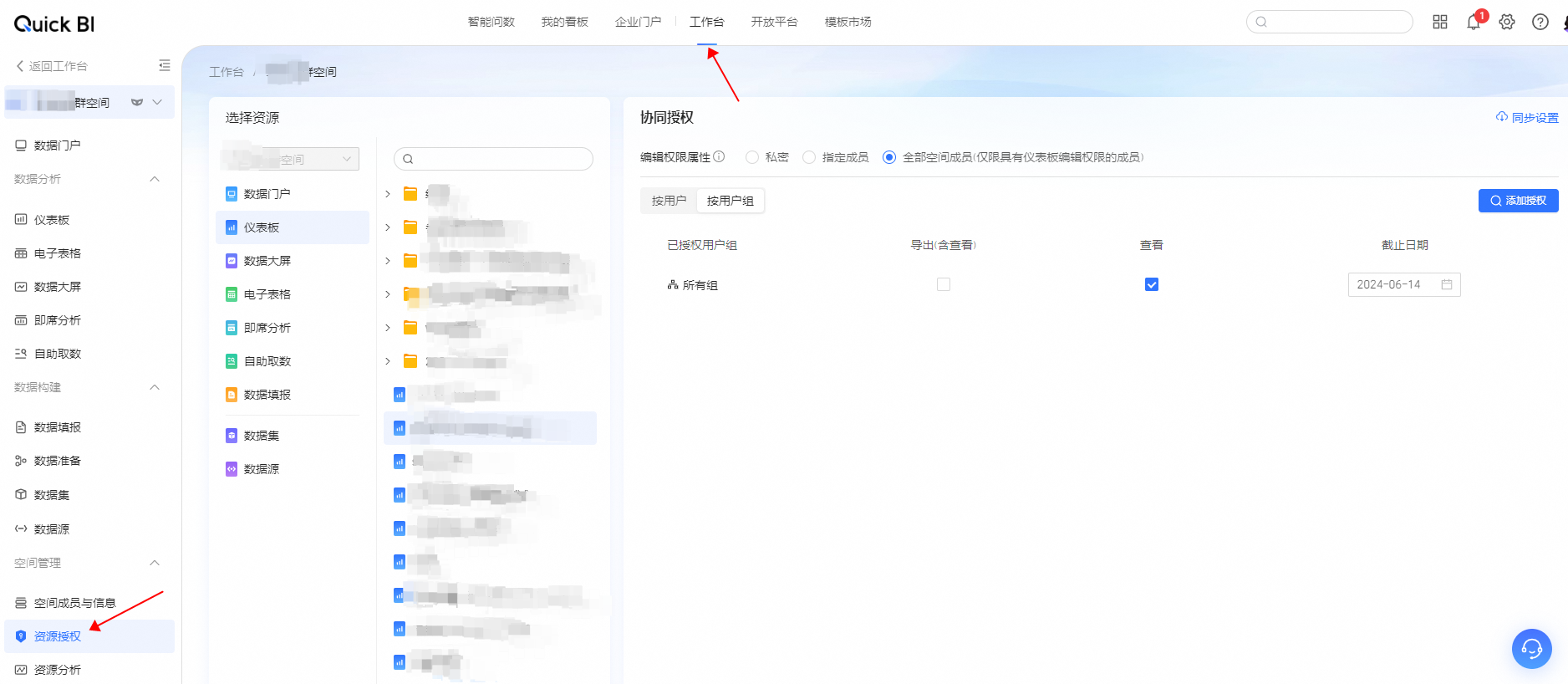Switch to the 按用户 tab
The width and height of the screenshot is (1568, 684).
pos(669,201)
